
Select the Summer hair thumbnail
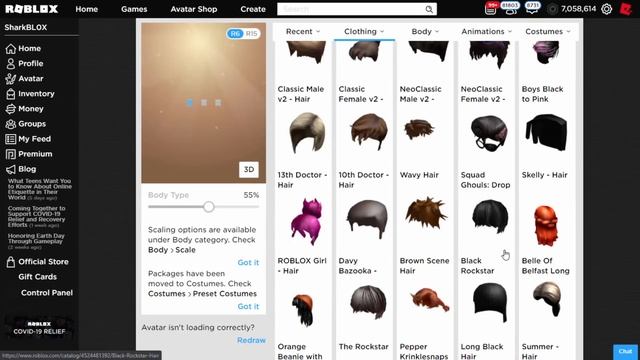tap(547, 299)
